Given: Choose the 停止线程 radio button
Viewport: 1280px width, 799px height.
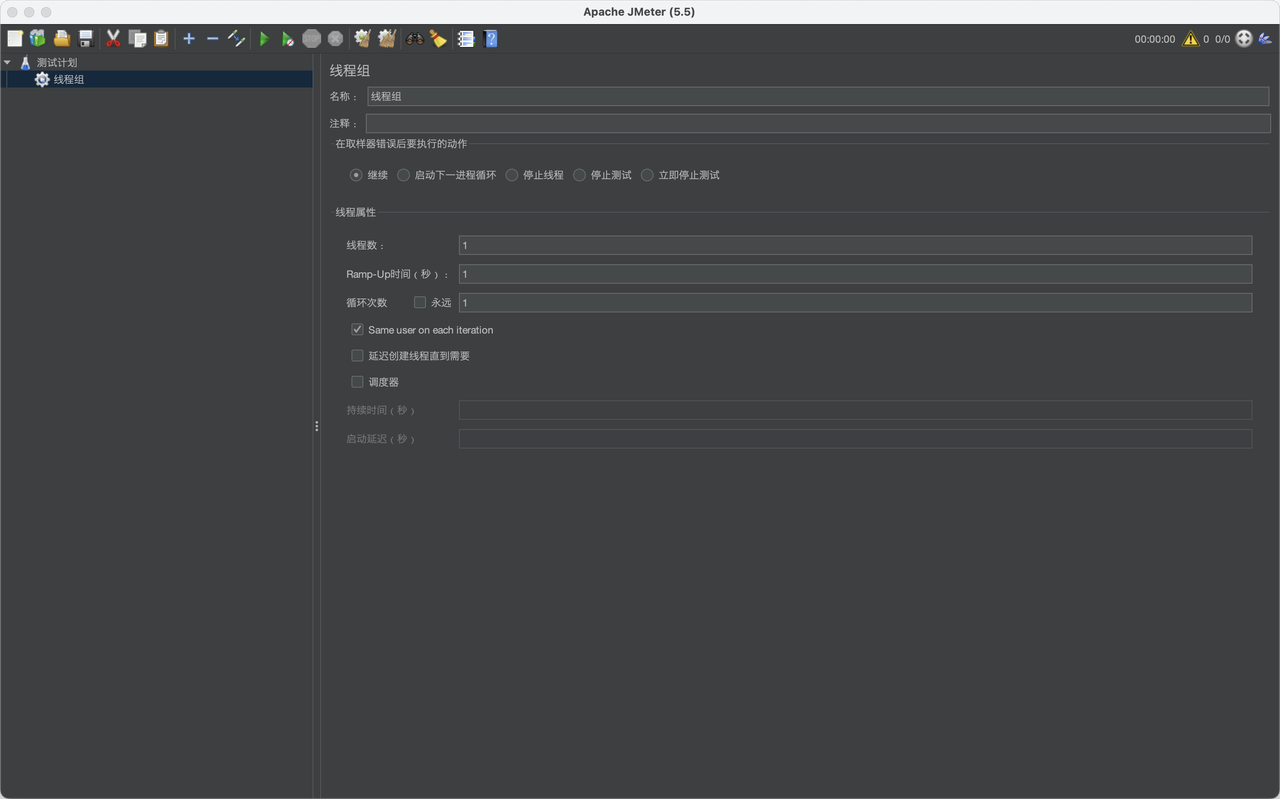Looking at the screenshot, I should tap(512, 175).
